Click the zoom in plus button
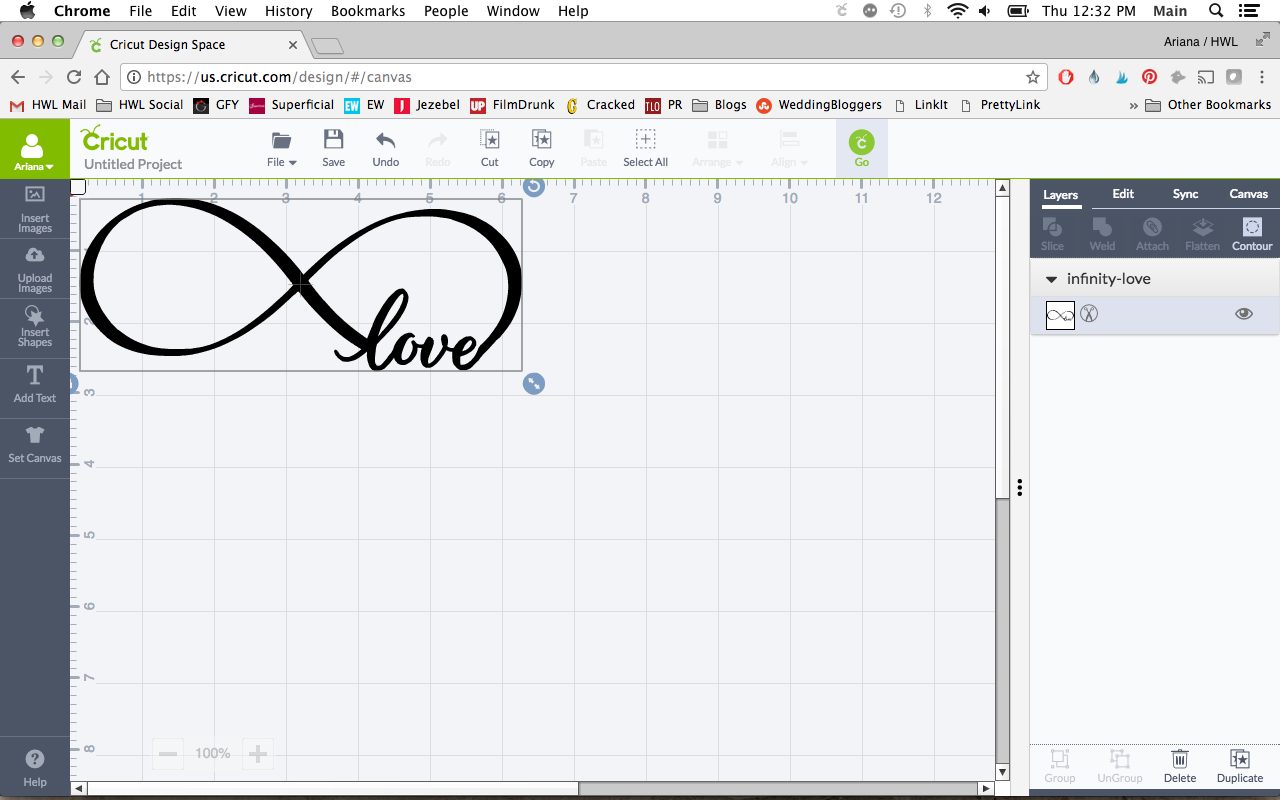The height and width of the screenshot is (800, 1280). pyautogui.click(x=257, y=754)
